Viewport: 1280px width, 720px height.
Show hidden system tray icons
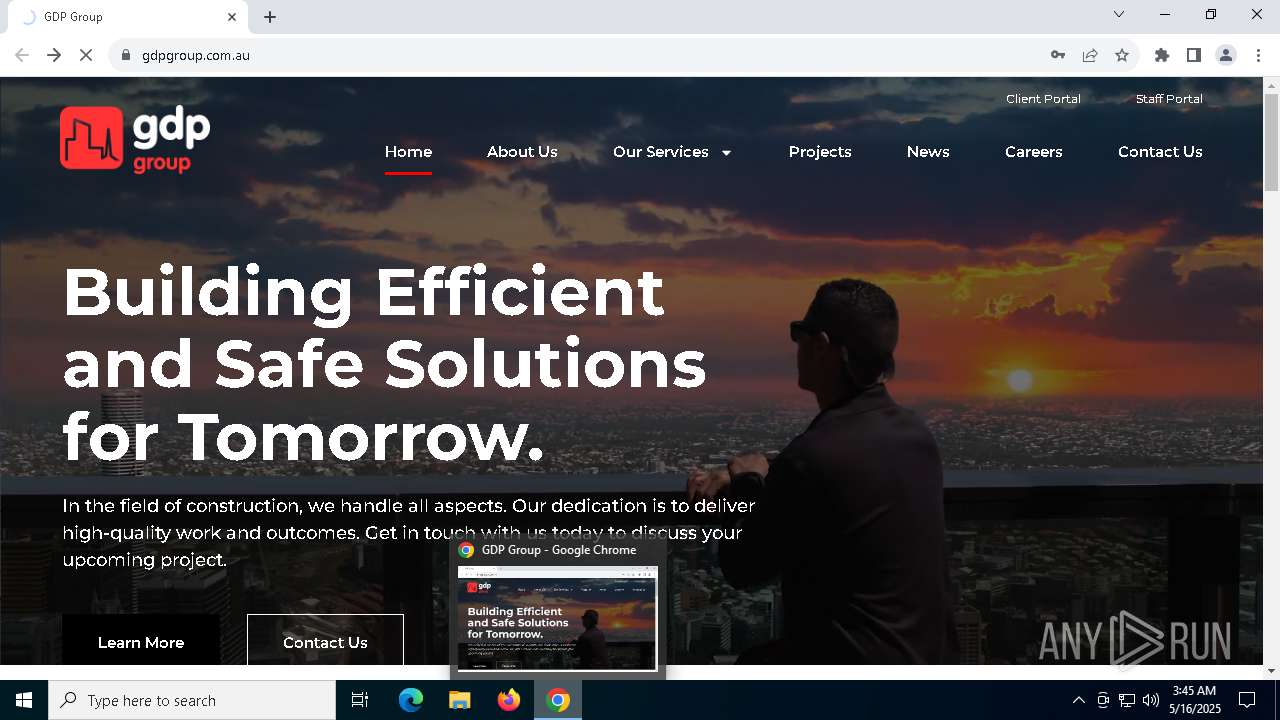click(x=1079, y=700)
